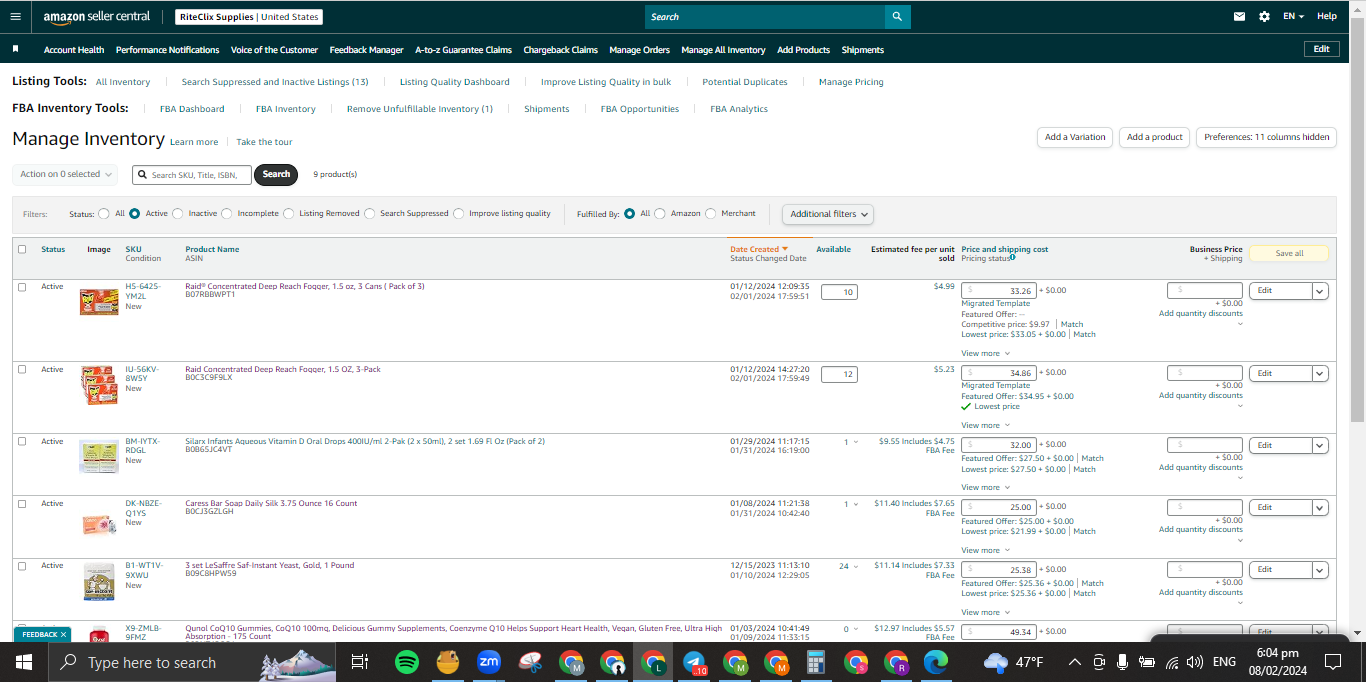
Task: Click the magnifier search button in header
Action: [x=898, y=17]
